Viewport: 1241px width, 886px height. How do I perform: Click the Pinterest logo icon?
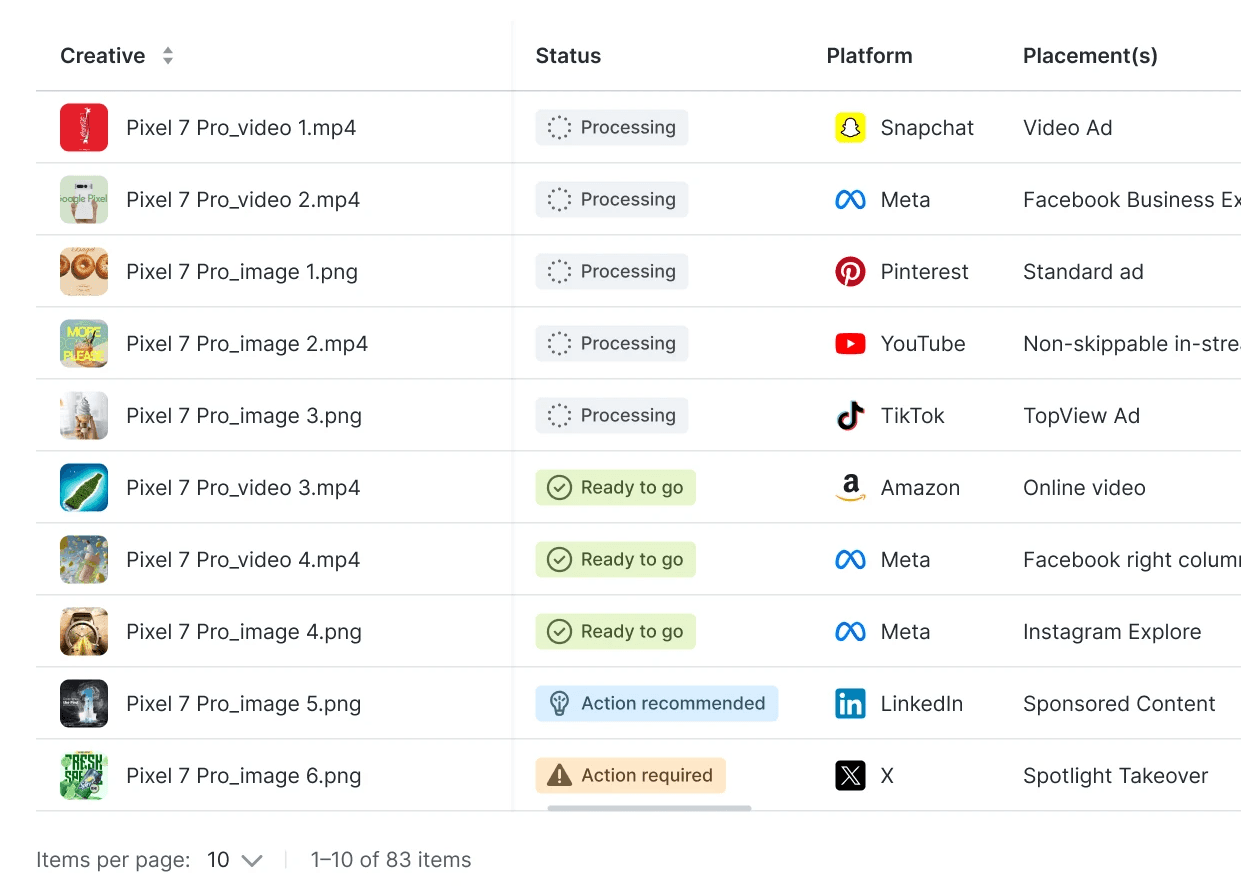click(850, 272)
